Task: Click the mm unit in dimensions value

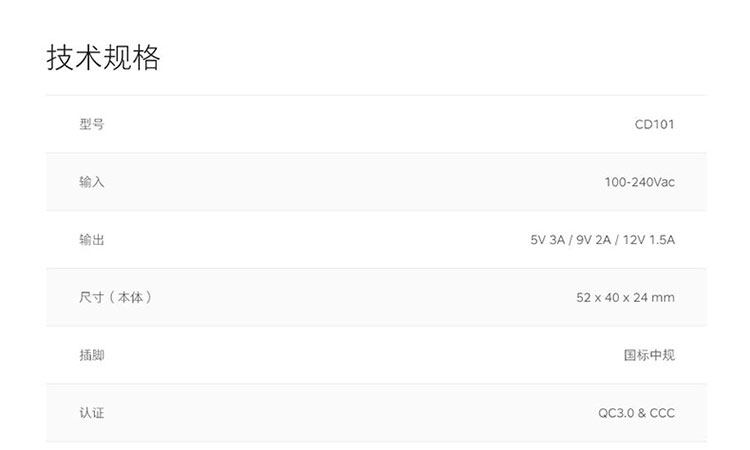Action: tap(664, 297)
